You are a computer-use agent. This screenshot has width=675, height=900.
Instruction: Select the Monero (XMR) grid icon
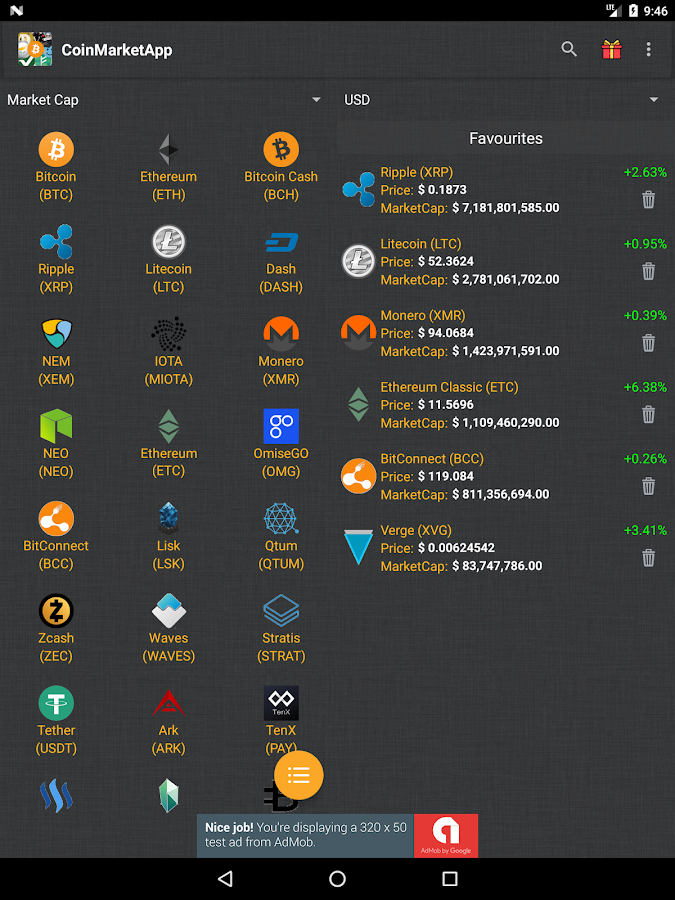tap(281, 334)
